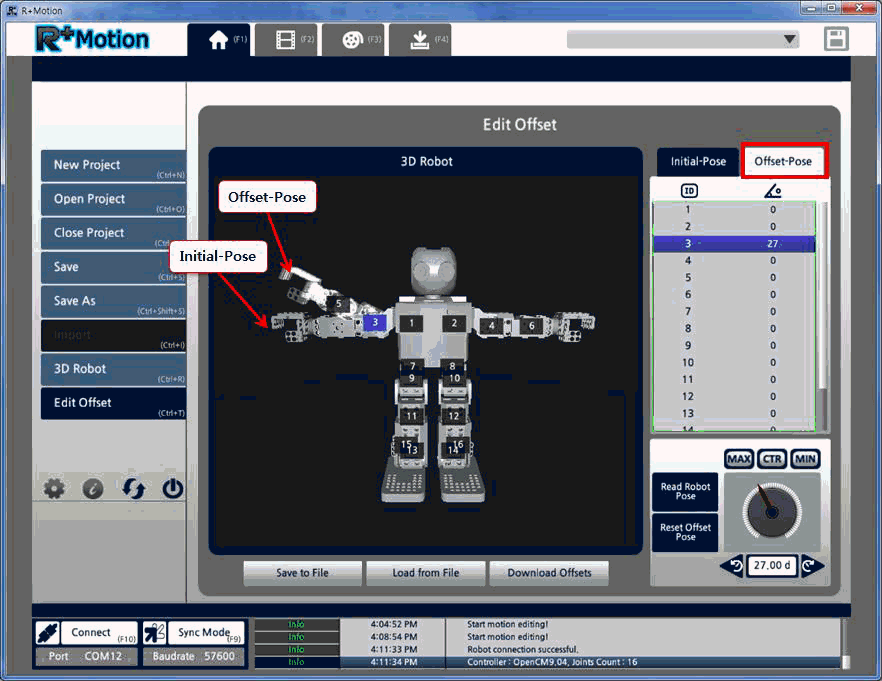The width and height of the screenshot is (882, 681).
Task: Create a New Project
Action: (114, 166)
